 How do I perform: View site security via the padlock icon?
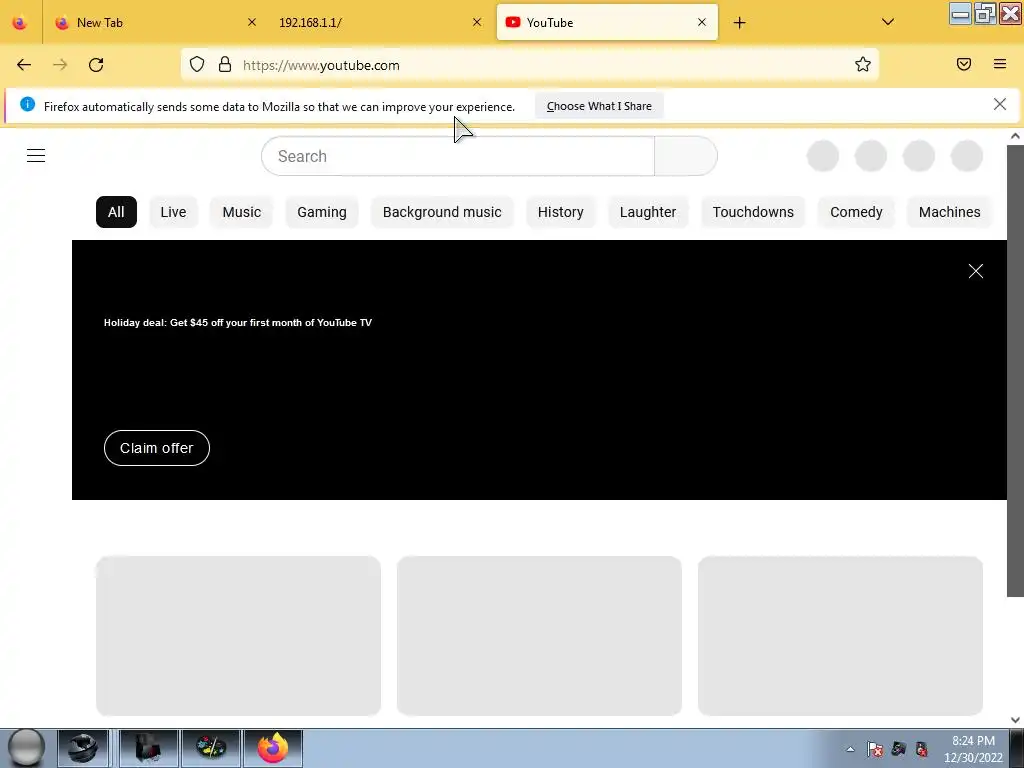pos(225,64)
